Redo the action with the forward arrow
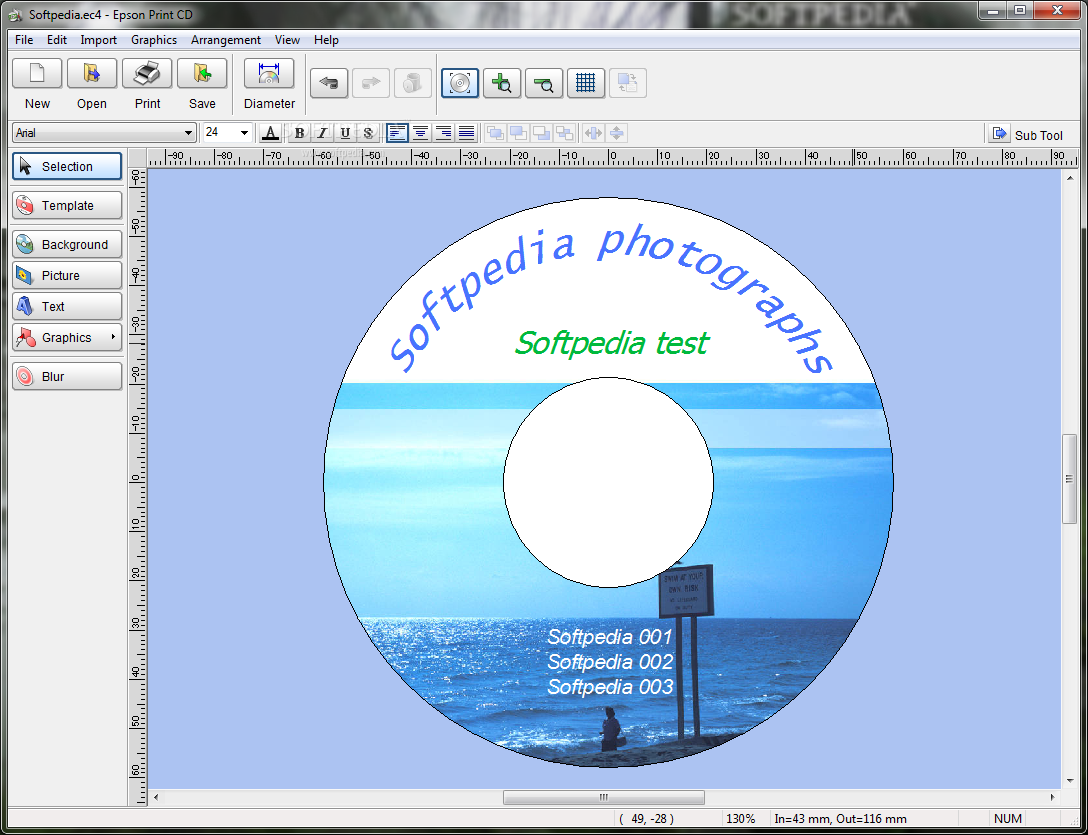The width and height of the screenshot is (1088, 835). (x=371, y=83)
